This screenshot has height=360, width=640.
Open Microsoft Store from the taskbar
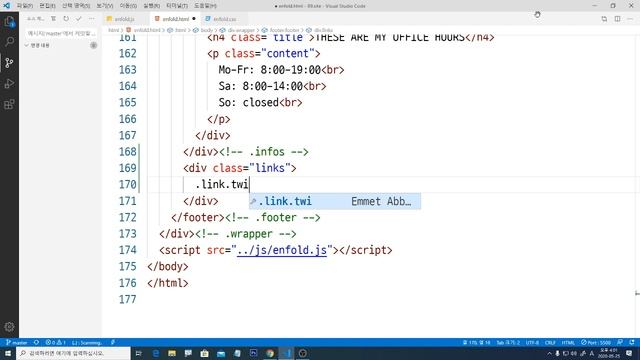pyautogui.click(x=204, y=353)
